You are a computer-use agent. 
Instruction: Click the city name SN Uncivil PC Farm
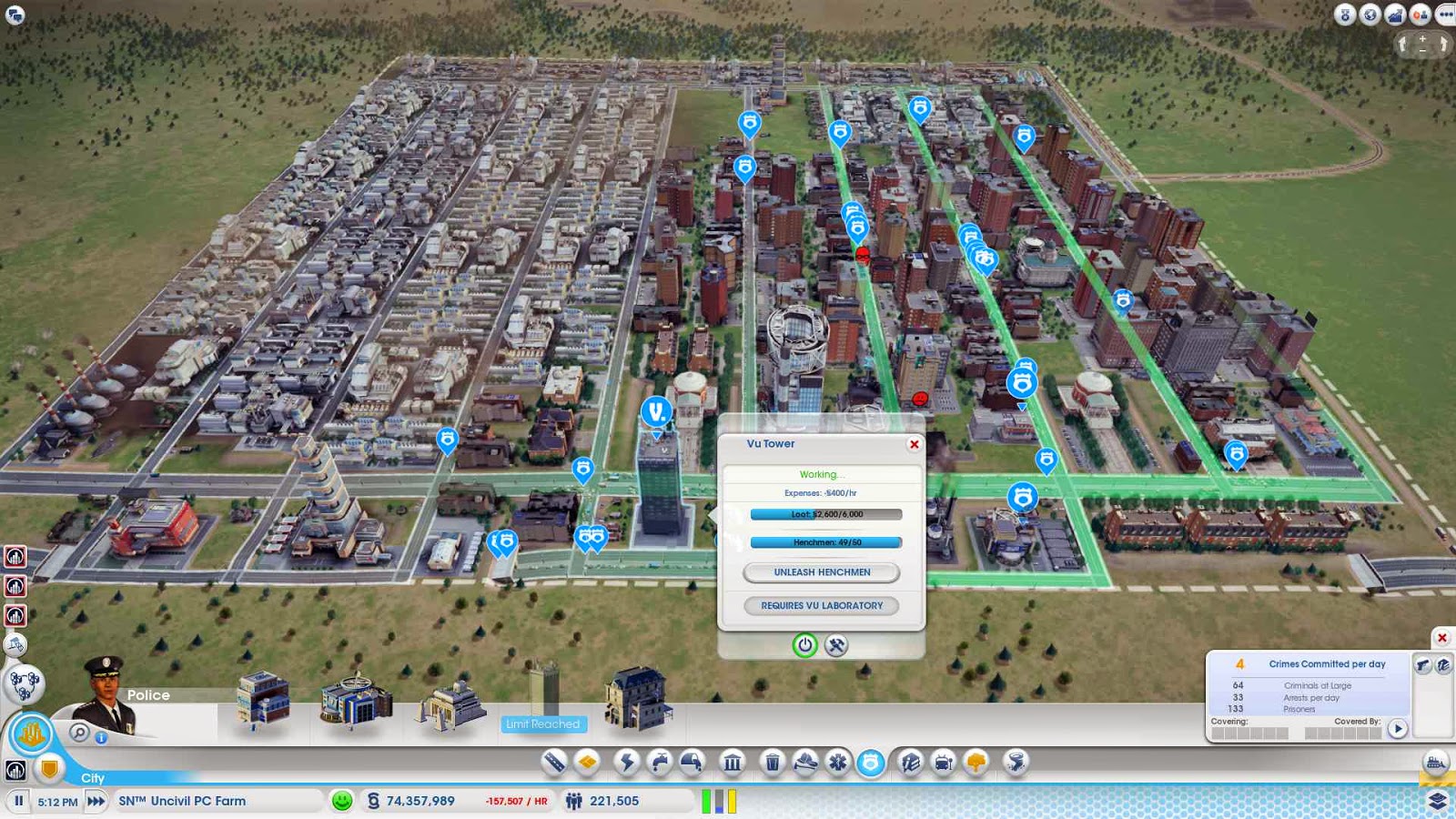click(182, 801)
